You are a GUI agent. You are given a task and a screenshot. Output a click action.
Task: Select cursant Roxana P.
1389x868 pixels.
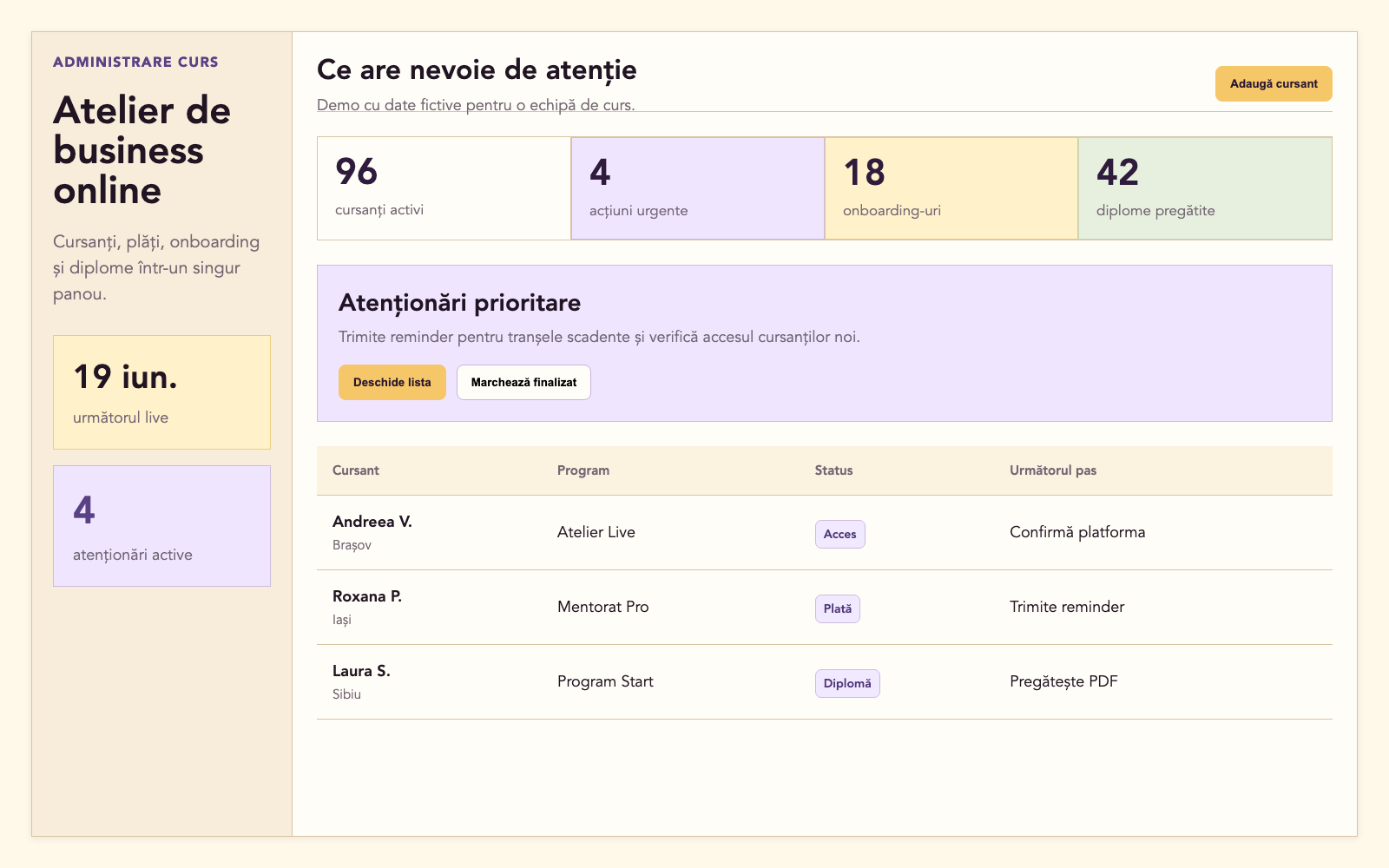tap(367, 596)
